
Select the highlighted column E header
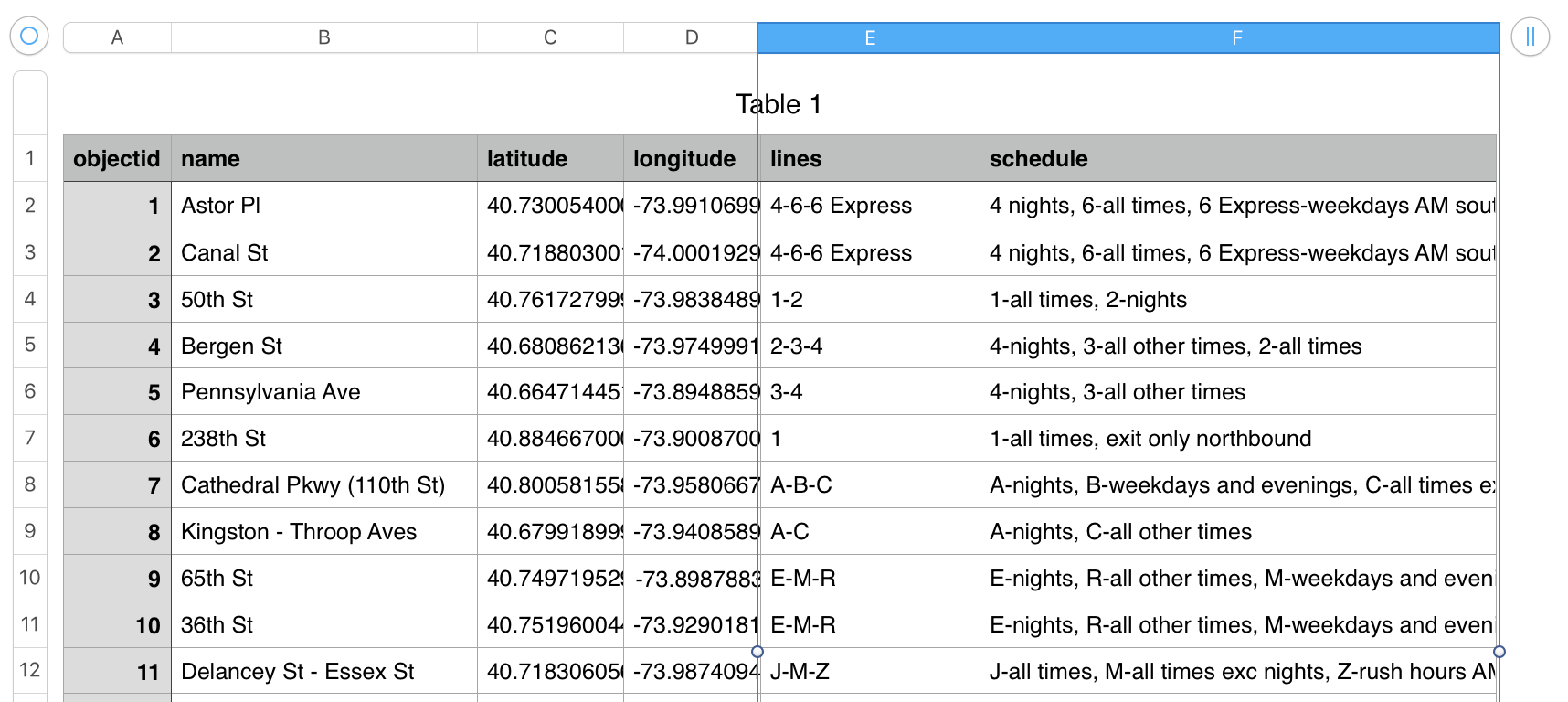point(869,37)
